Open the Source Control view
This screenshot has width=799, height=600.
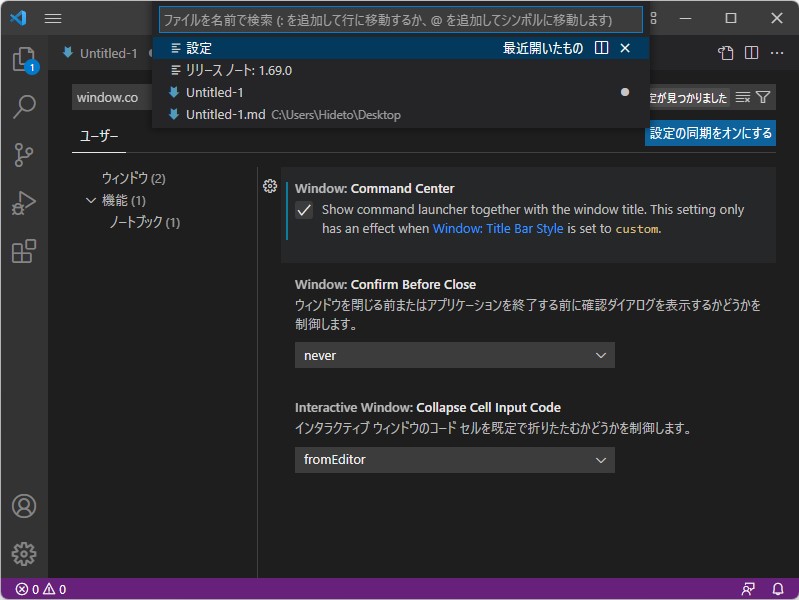click(24, 155)
